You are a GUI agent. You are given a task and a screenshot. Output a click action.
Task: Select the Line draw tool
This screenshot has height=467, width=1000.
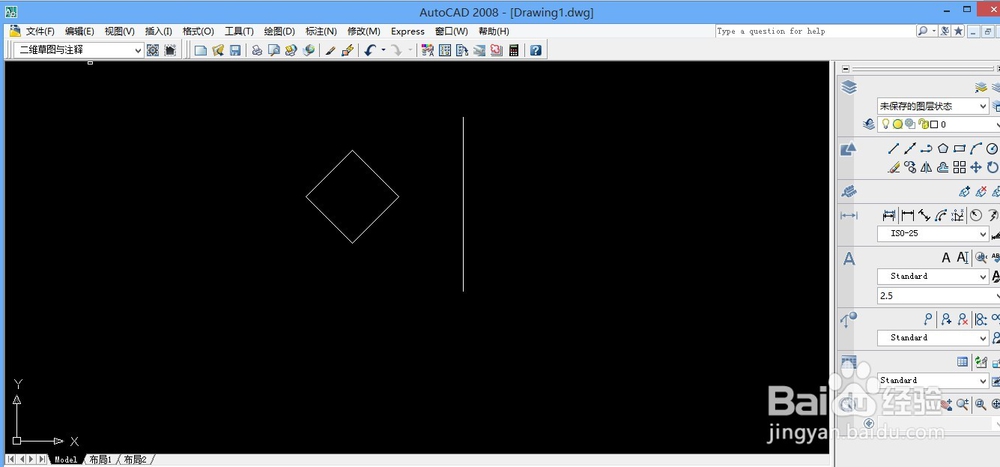tap(893, 149)
